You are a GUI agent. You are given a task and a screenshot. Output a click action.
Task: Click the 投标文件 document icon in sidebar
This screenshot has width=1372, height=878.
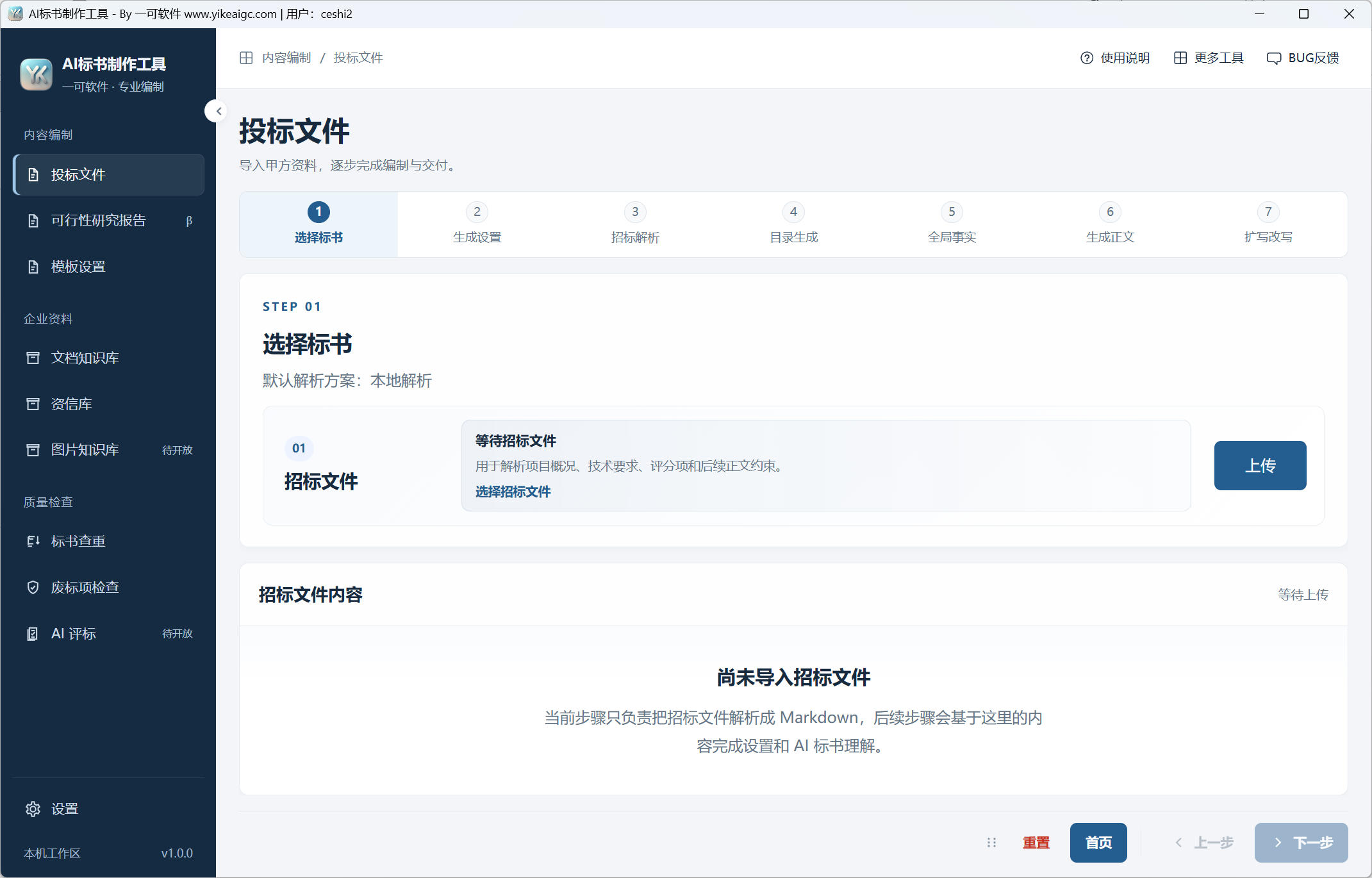[33, 174]
